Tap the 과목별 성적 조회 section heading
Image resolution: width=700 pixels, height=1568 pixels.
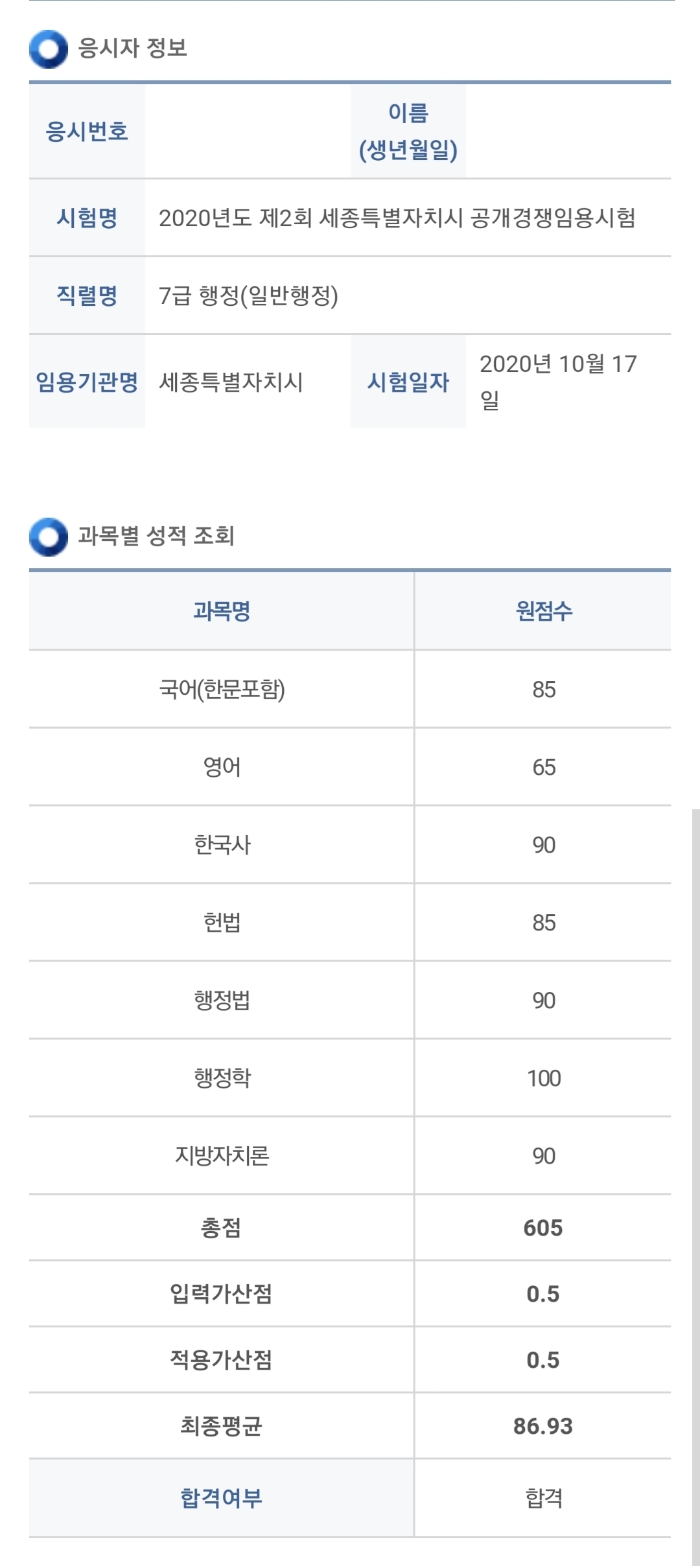pos(156,536)
